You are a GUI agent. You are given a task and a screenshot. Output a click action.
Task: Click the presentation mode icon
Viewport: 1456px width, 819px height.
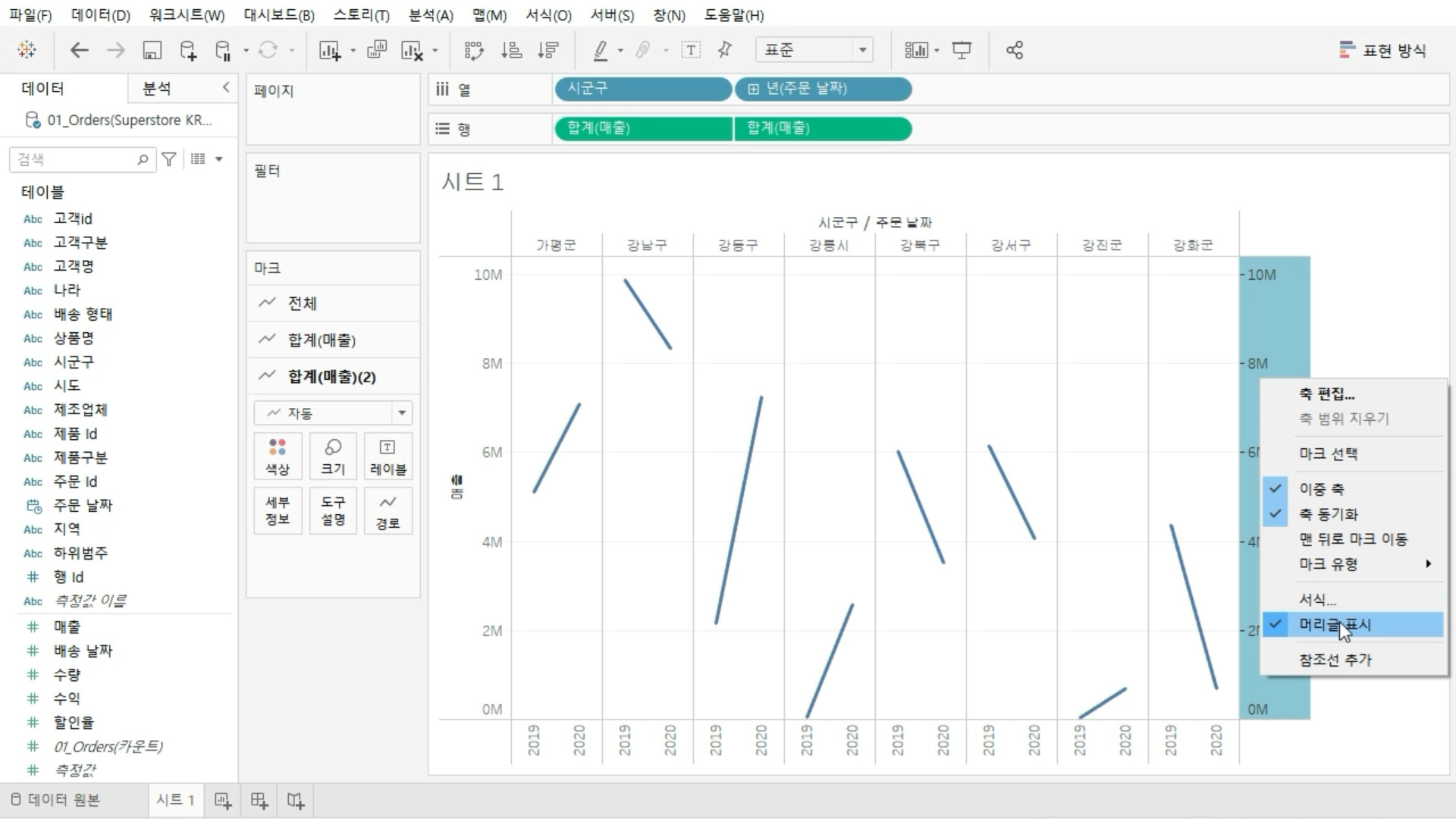coord(962,51)
